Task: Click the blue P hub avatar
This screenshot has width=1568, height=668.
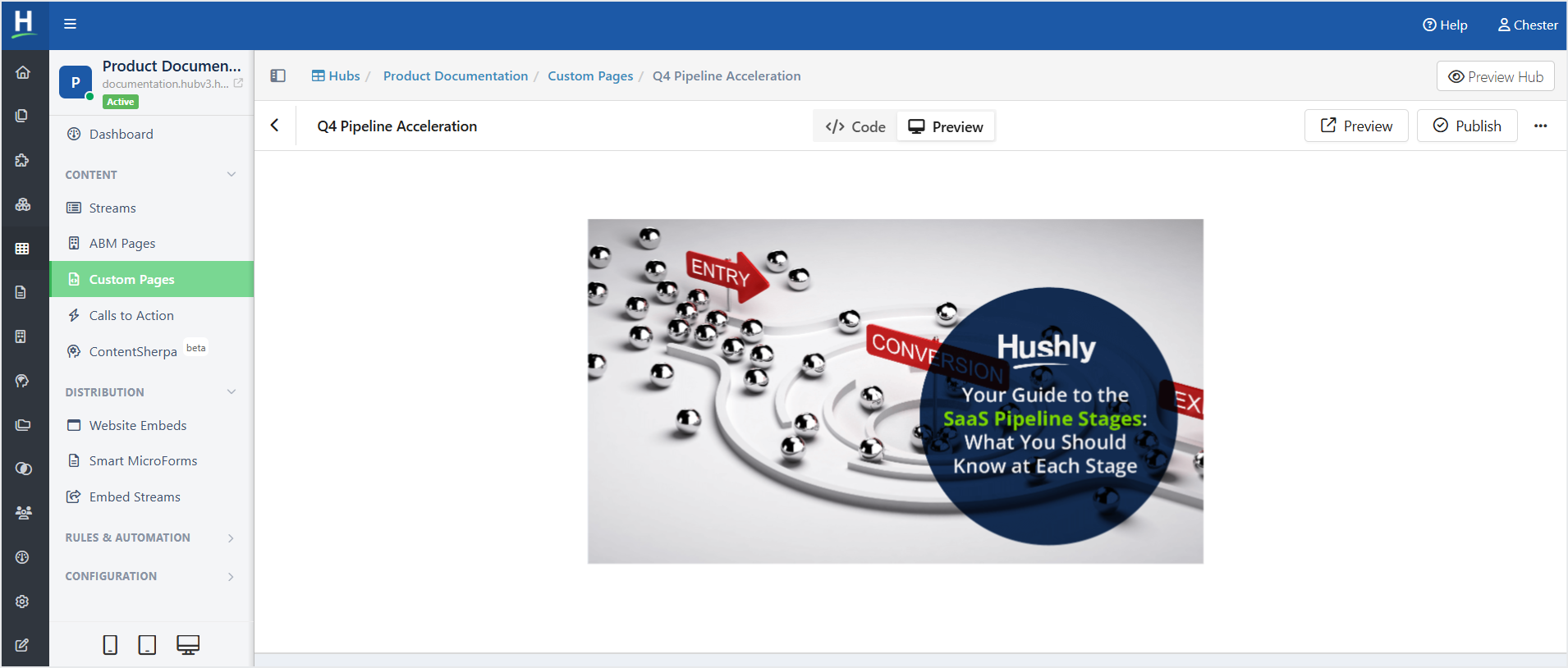Action: tap(76, 82)
